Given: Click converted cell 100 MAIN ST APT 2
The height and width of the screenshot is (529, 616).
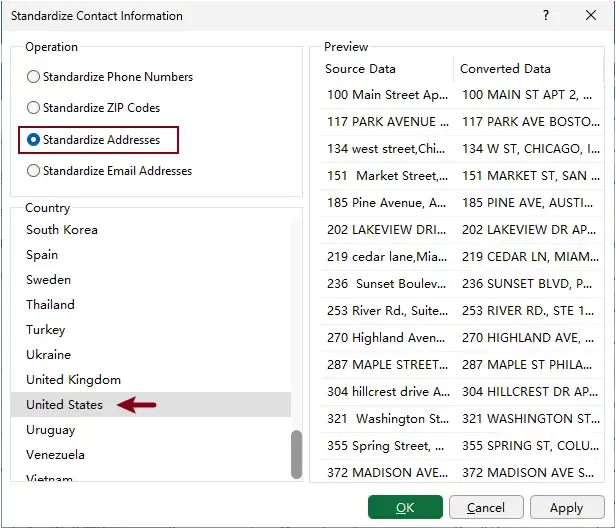Looking at the screenshot, I should coord(530,95).
